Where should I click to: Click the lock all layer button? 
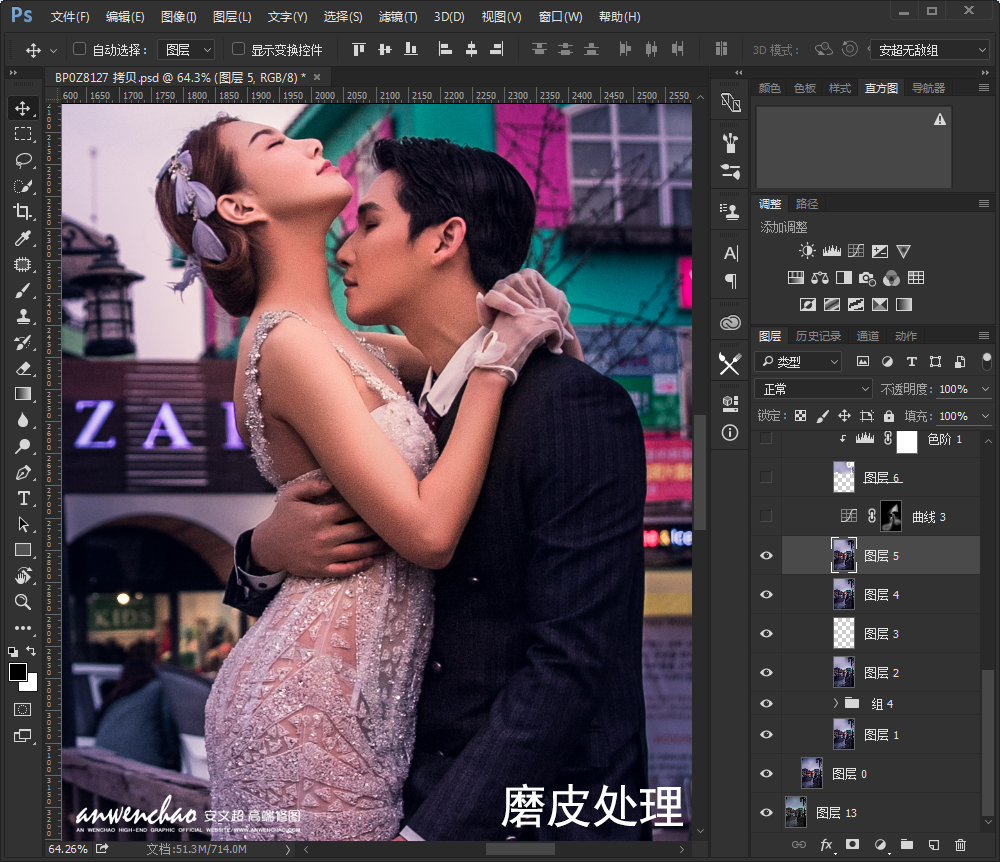(889, 416)
